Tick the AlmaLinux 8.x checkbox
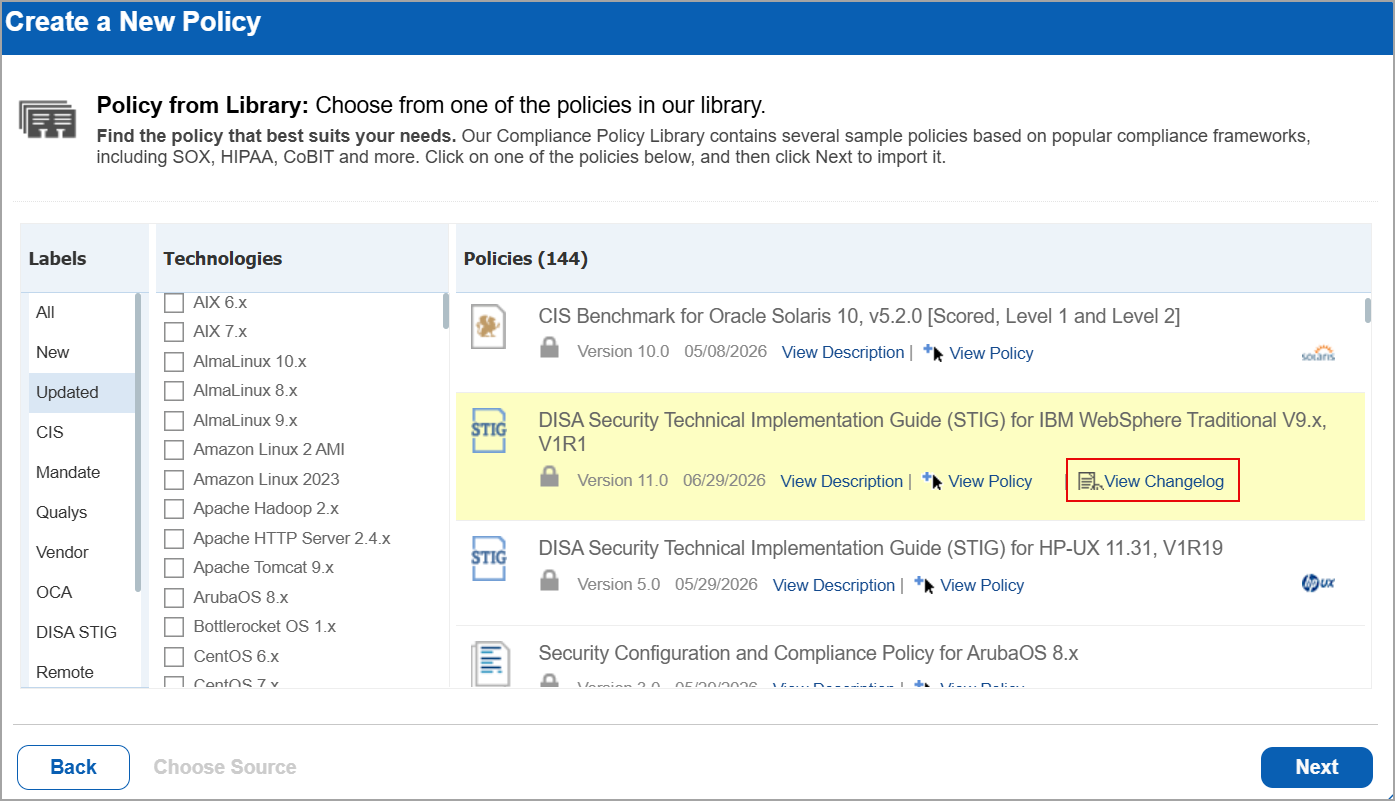Image resolution: width=1395 pixels, height=801 pixels. [x=174, y=390]
